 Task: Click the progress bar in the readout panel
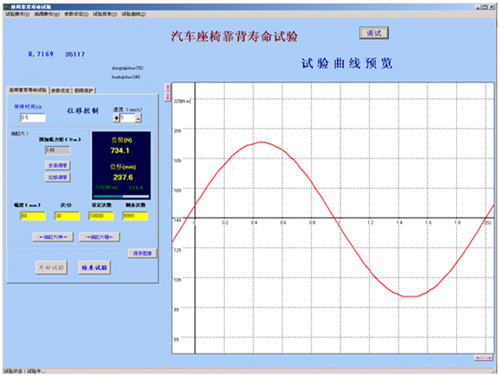(x=121, y=196)
